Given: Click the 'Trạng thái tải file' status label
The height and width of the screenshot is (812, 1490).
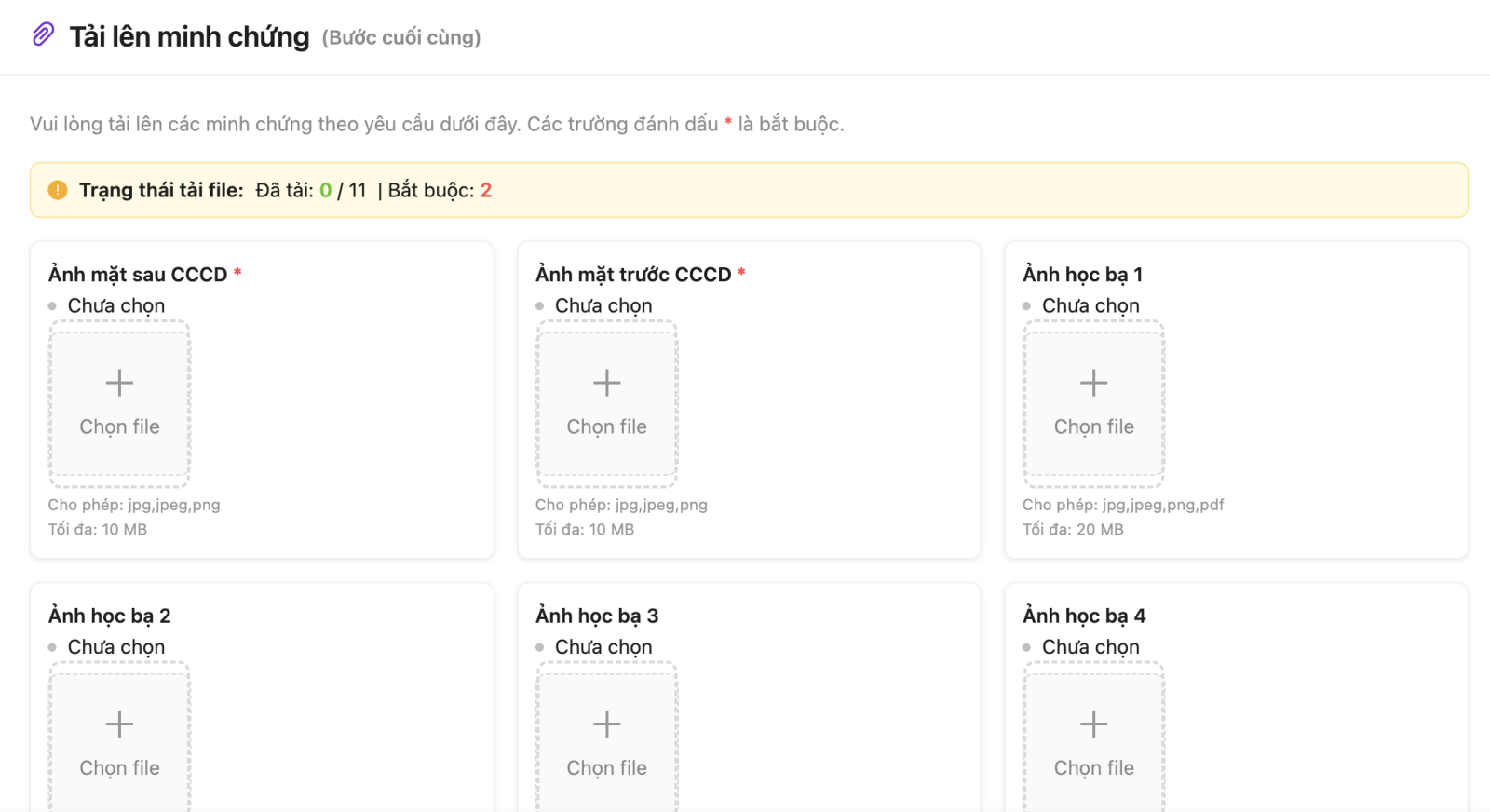Looking at the screenshot, I should click(161, 190).
